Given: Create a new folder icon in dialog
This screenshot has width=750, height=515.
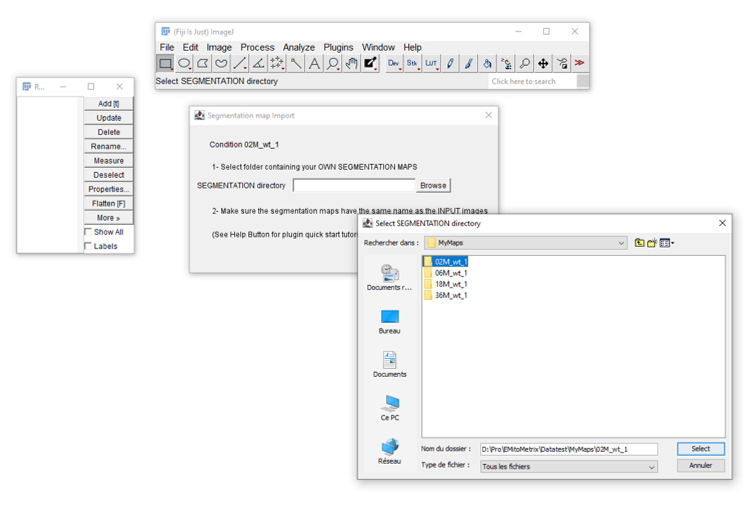Looking at the screenshot, I should (652, 242).
